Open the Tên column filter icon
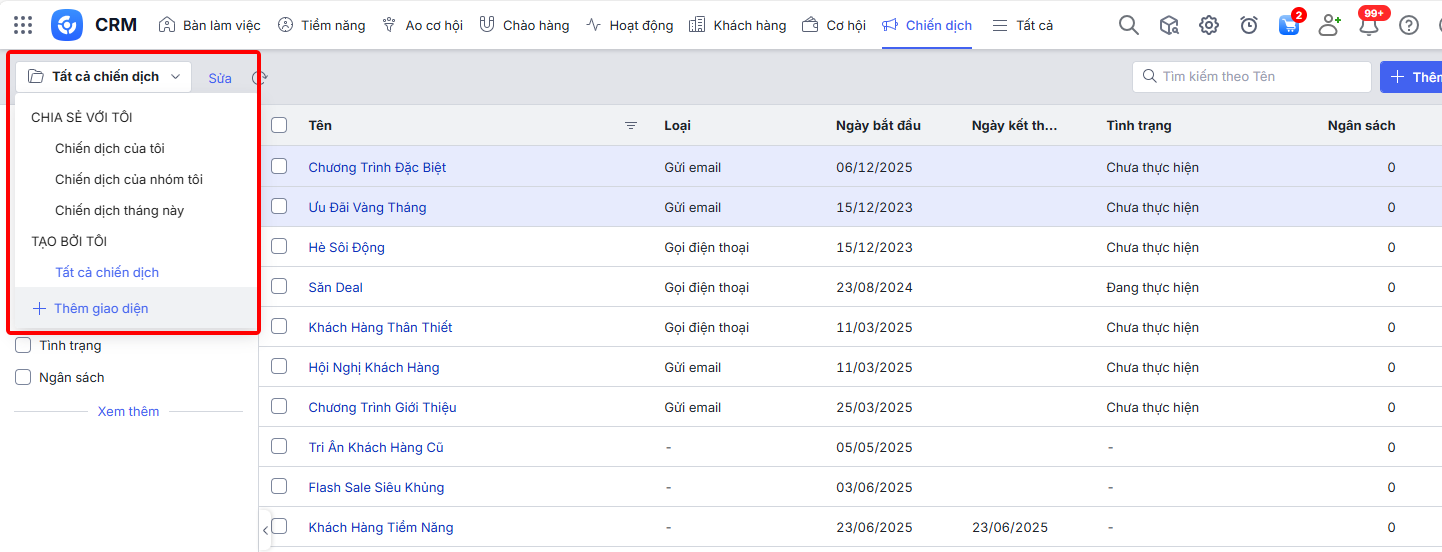1442x552 pixels. coord(631,125)
